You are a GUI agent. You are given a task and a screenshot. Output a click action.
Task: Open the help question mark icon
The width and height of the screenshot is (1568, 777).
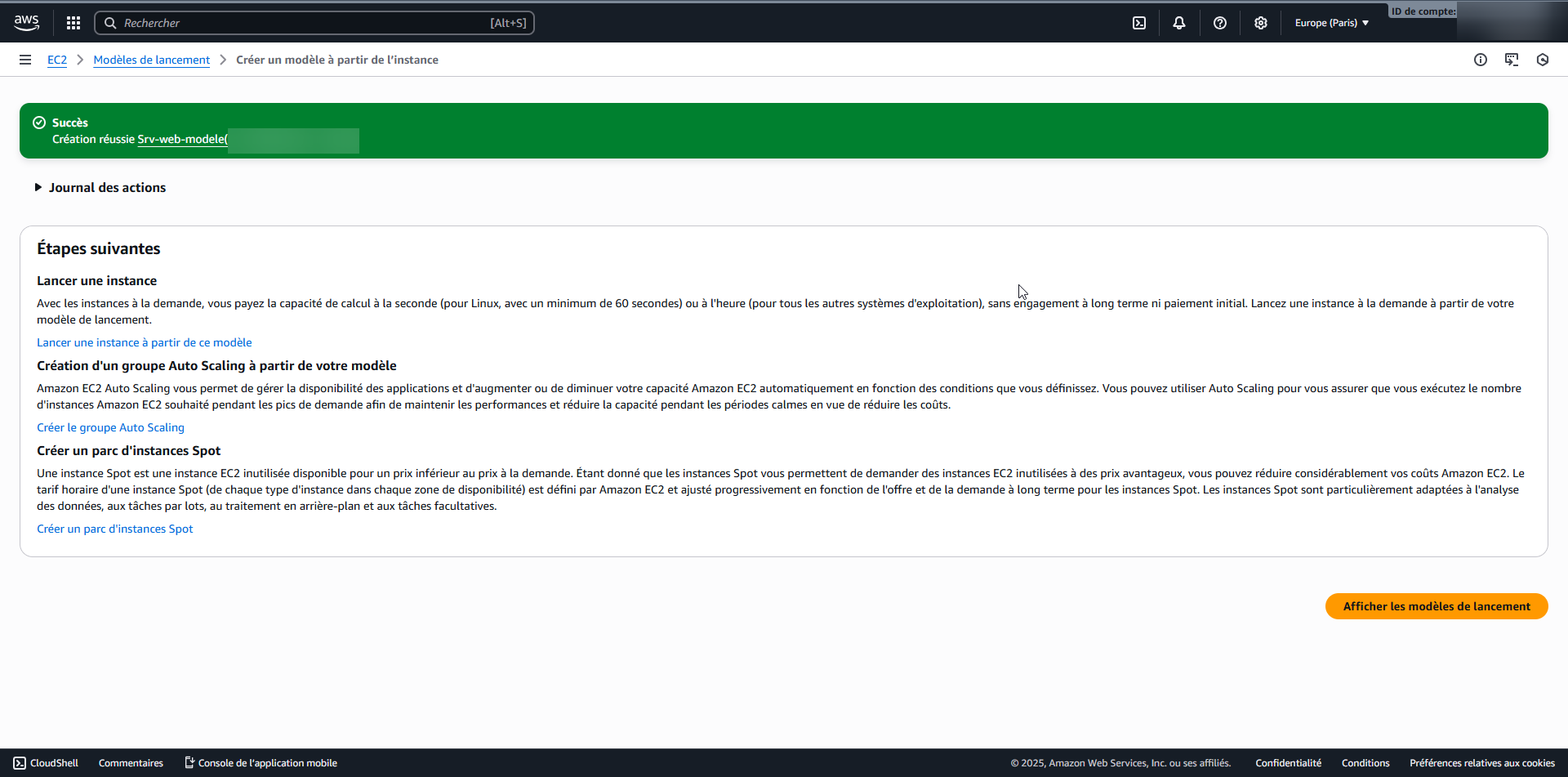(x=1220, y=23)
